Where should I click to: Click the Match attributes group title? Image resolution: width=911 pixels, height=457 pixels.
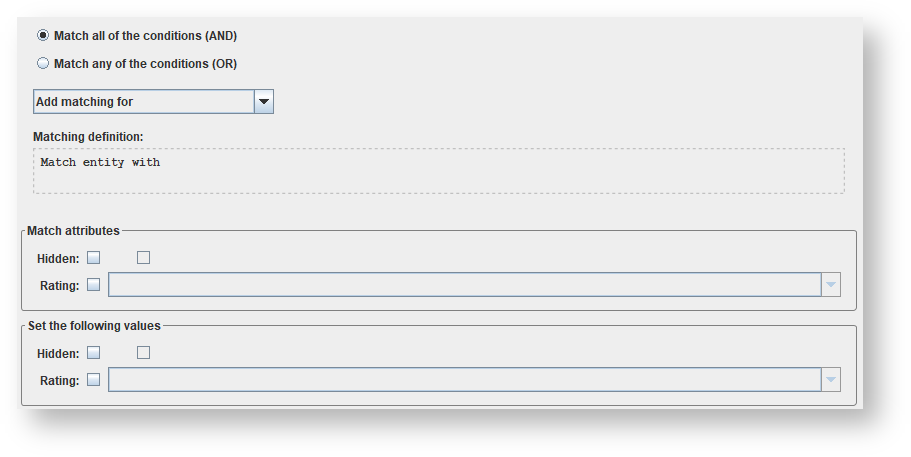[73, 231]
